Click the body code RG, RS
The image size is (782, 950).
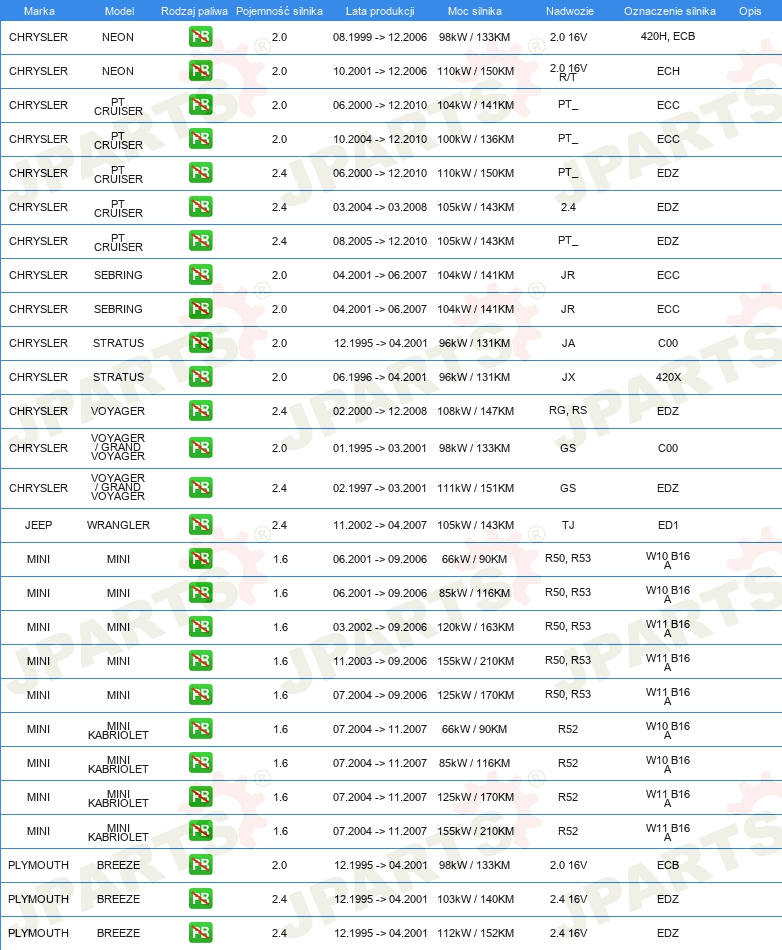(568, 410)
